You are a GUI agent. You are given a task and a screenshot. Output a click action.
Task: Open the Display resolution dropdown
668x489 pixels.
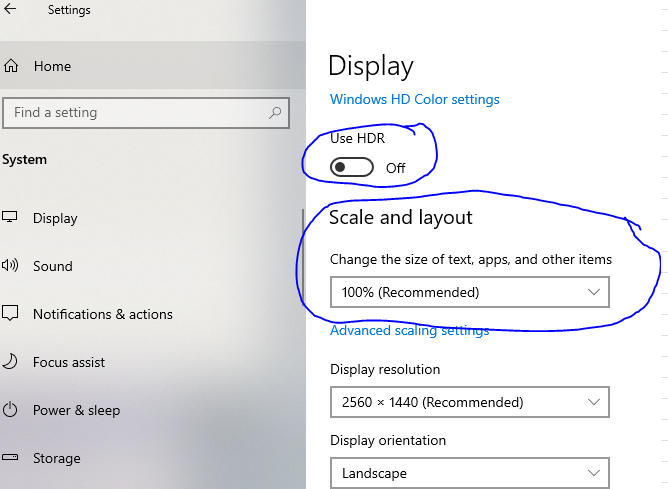[469, 402]
